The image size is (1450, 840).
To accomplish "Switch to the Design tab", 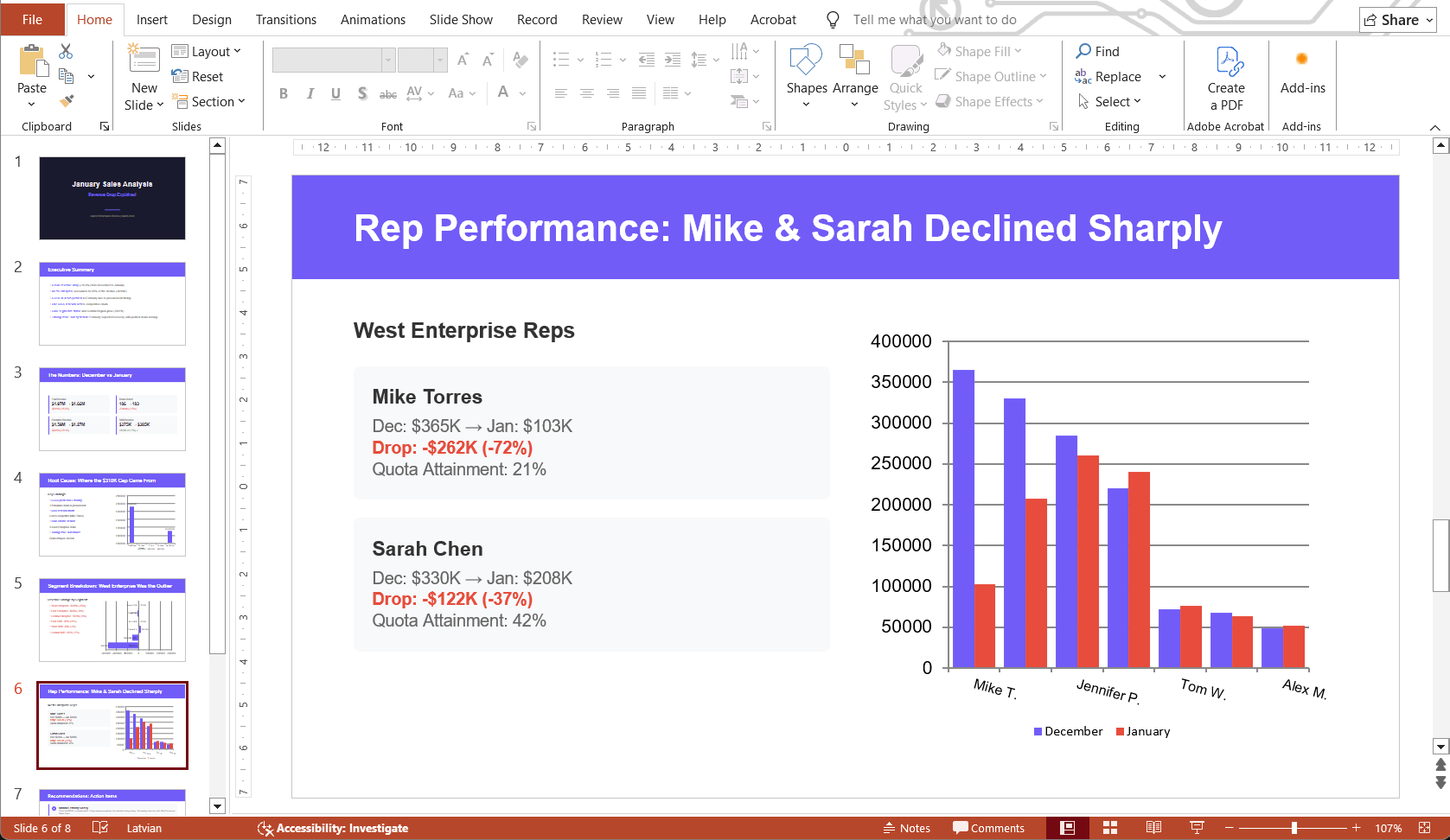I will coord(211,19).
